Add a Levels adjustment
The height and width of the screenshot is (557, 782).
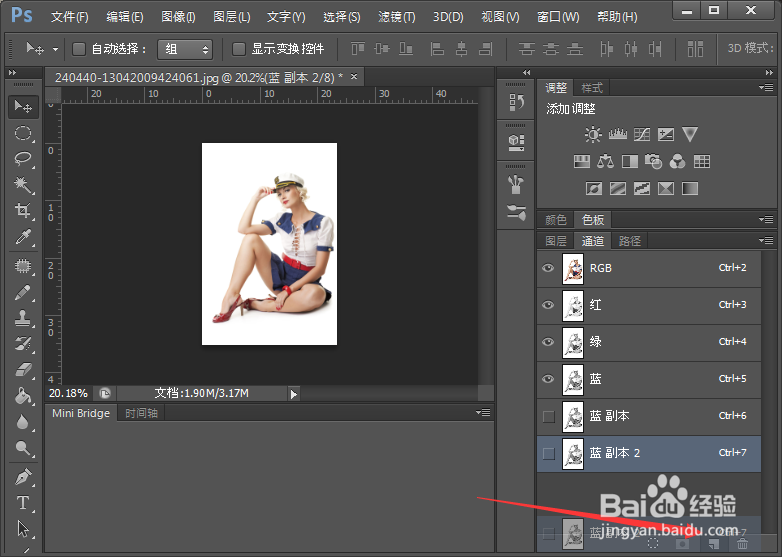[617, 134]
